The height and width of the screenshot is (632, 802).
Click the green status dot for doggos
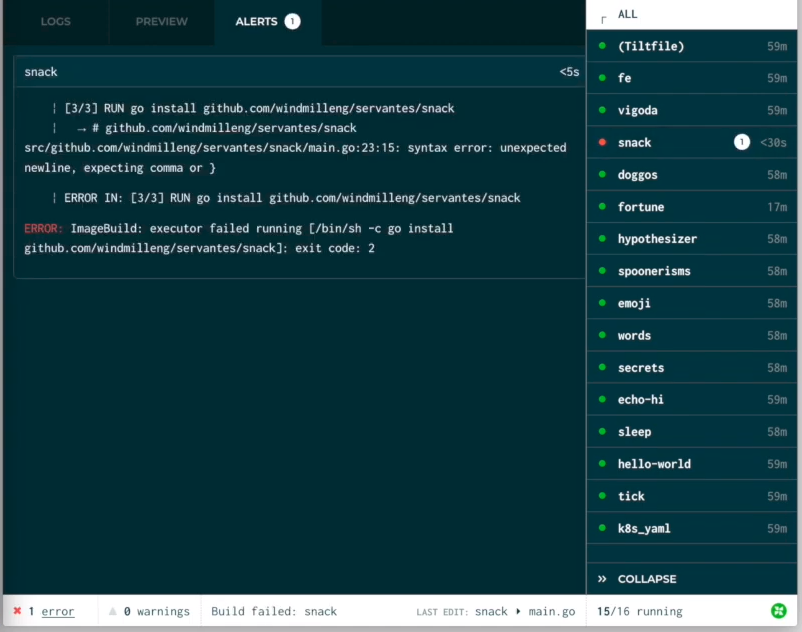(603, 174)
